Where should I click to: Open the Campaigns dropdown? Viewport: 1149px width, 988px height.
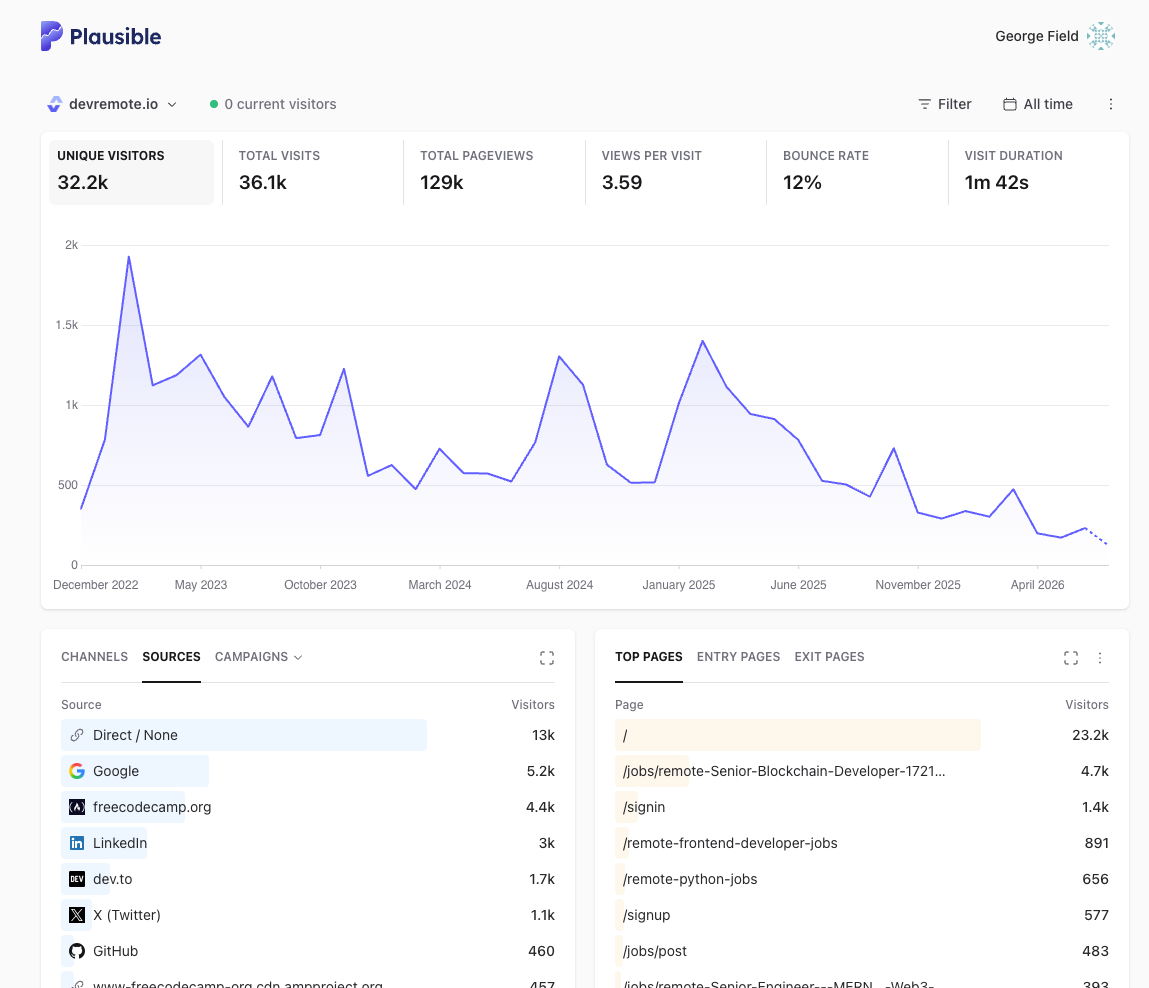259,657
